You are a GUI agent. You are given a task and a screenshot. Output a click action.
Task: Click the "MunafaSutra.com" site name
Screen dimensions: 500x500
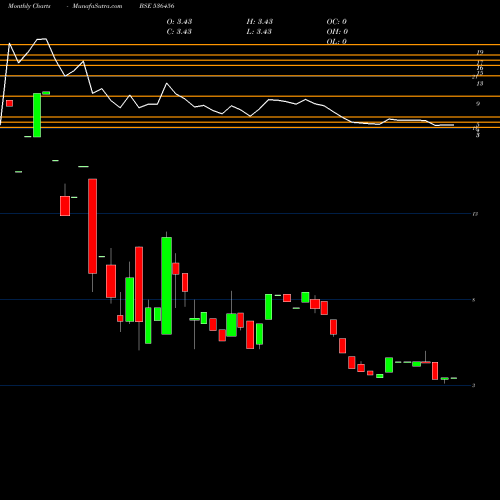97,6
